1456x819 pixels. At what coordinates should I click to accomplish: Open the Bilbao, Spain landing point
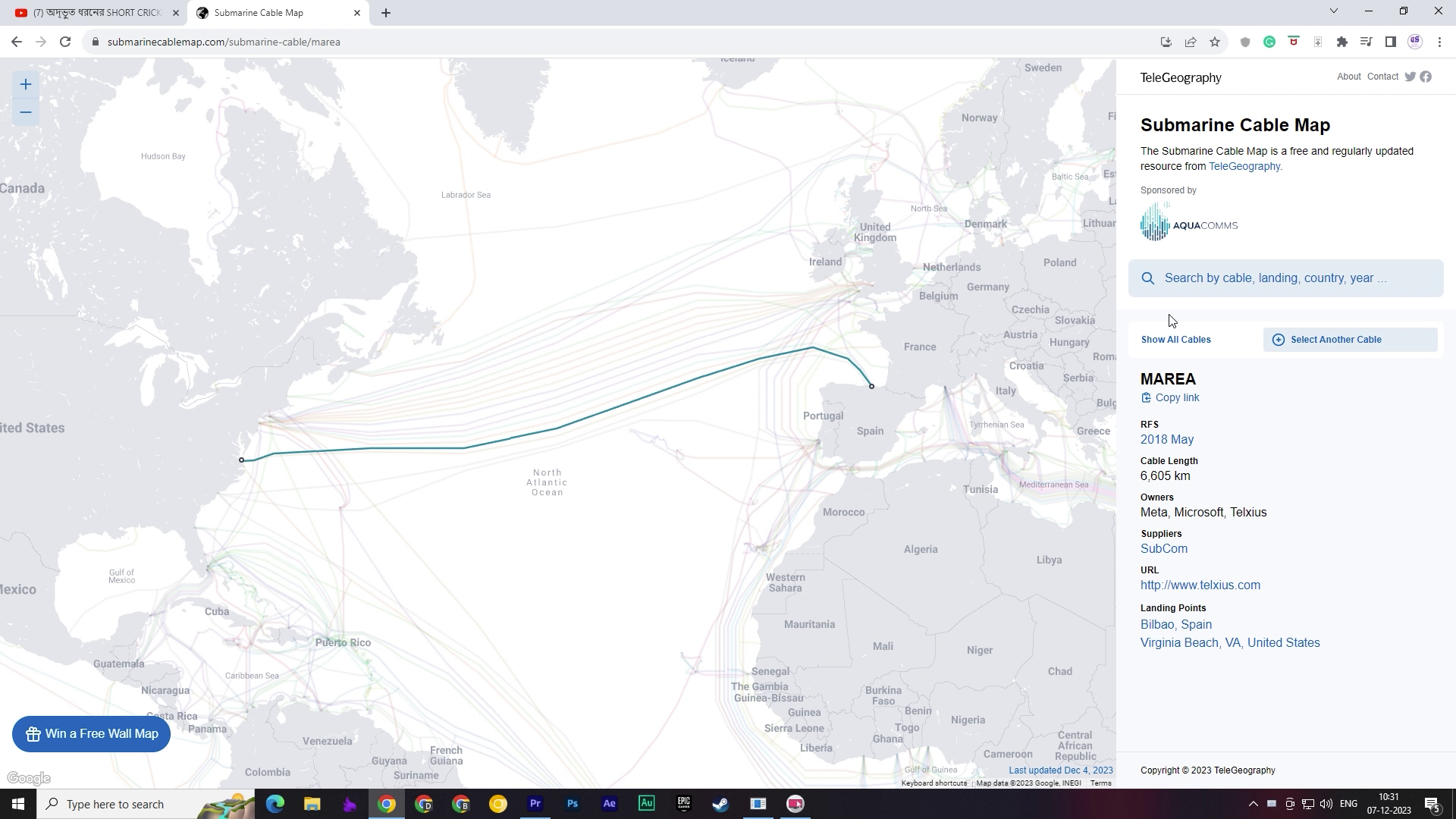1176,624
